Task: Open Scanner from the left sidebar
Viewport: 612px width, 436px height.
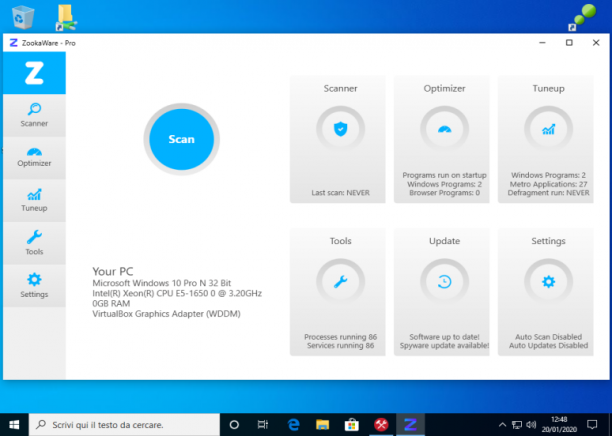Action: [34, 116]
